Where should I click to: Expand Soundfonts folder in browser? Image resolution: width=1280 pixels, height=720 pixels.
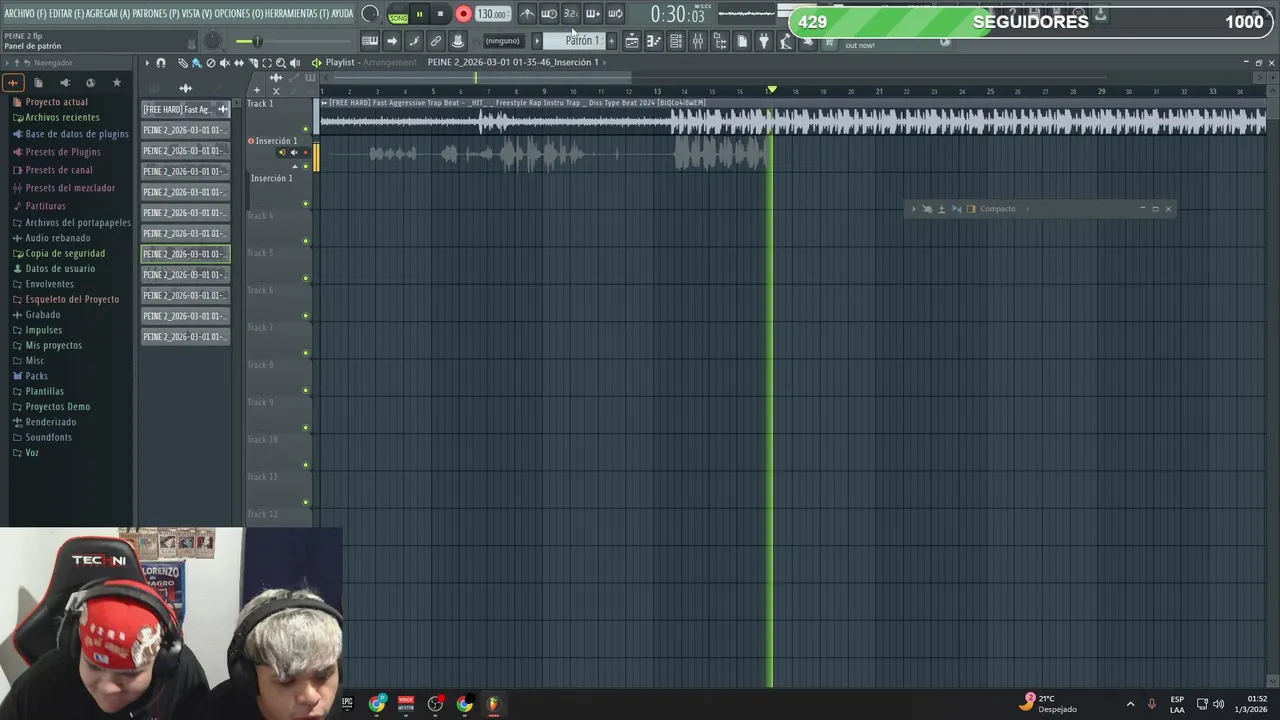[x=49, y=437]
